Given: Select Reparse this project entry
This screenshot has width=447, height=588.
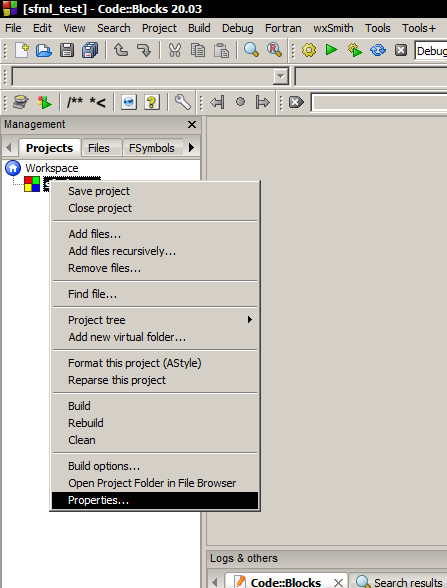Looking at the screenshot, I should (x=155, y=380).
